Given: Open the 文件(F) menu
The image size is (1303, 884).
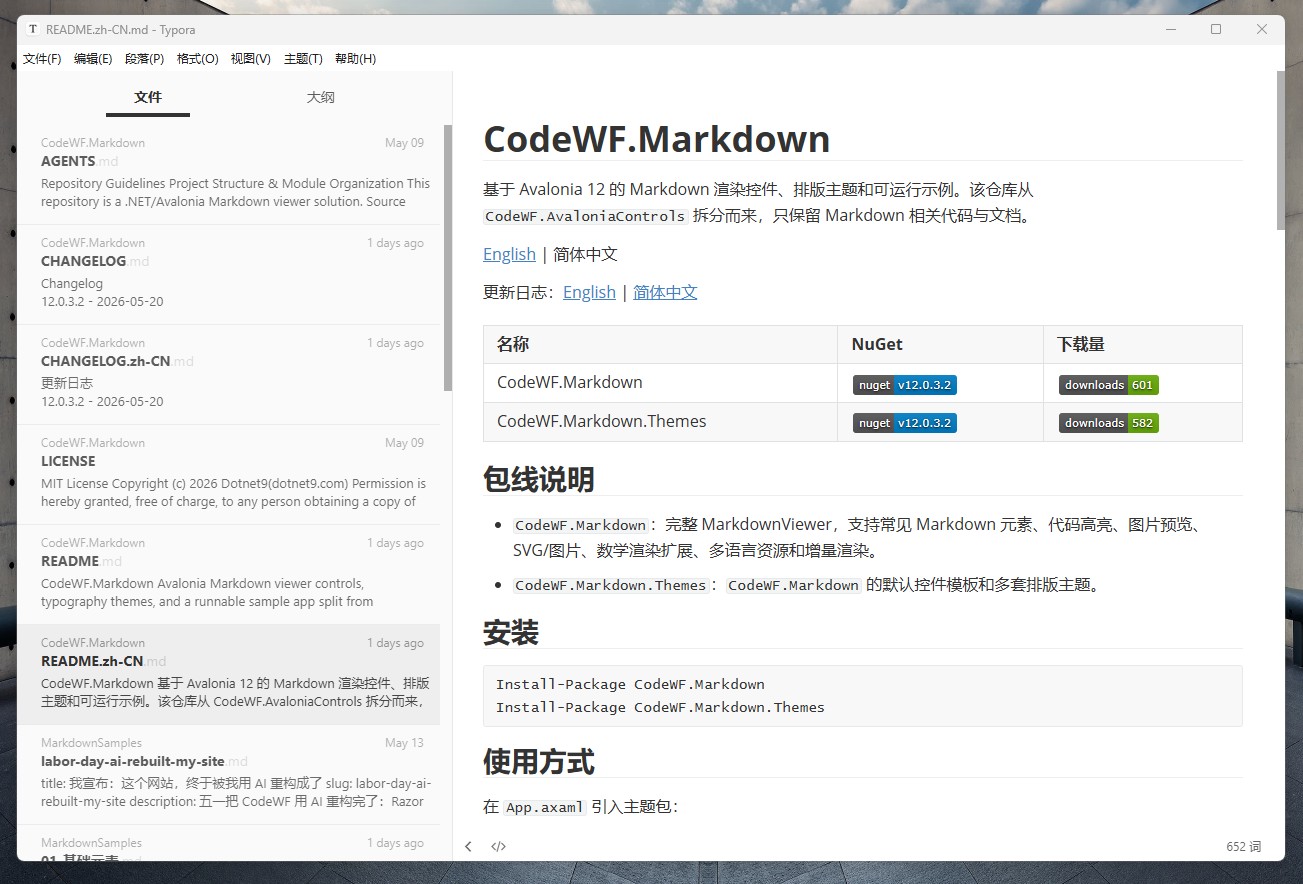Looking at the screenshot, I should 42,59.
